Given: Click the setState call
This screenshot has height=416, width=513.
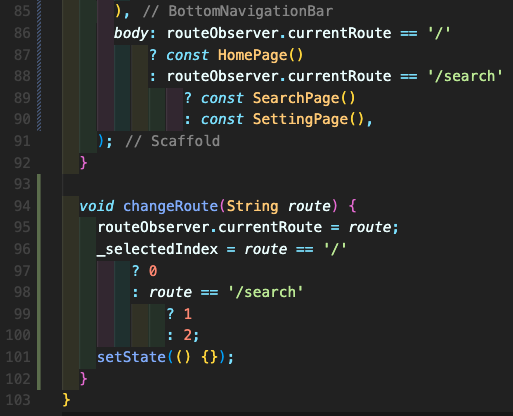Looking at the screenshot, I should (131, 357).
